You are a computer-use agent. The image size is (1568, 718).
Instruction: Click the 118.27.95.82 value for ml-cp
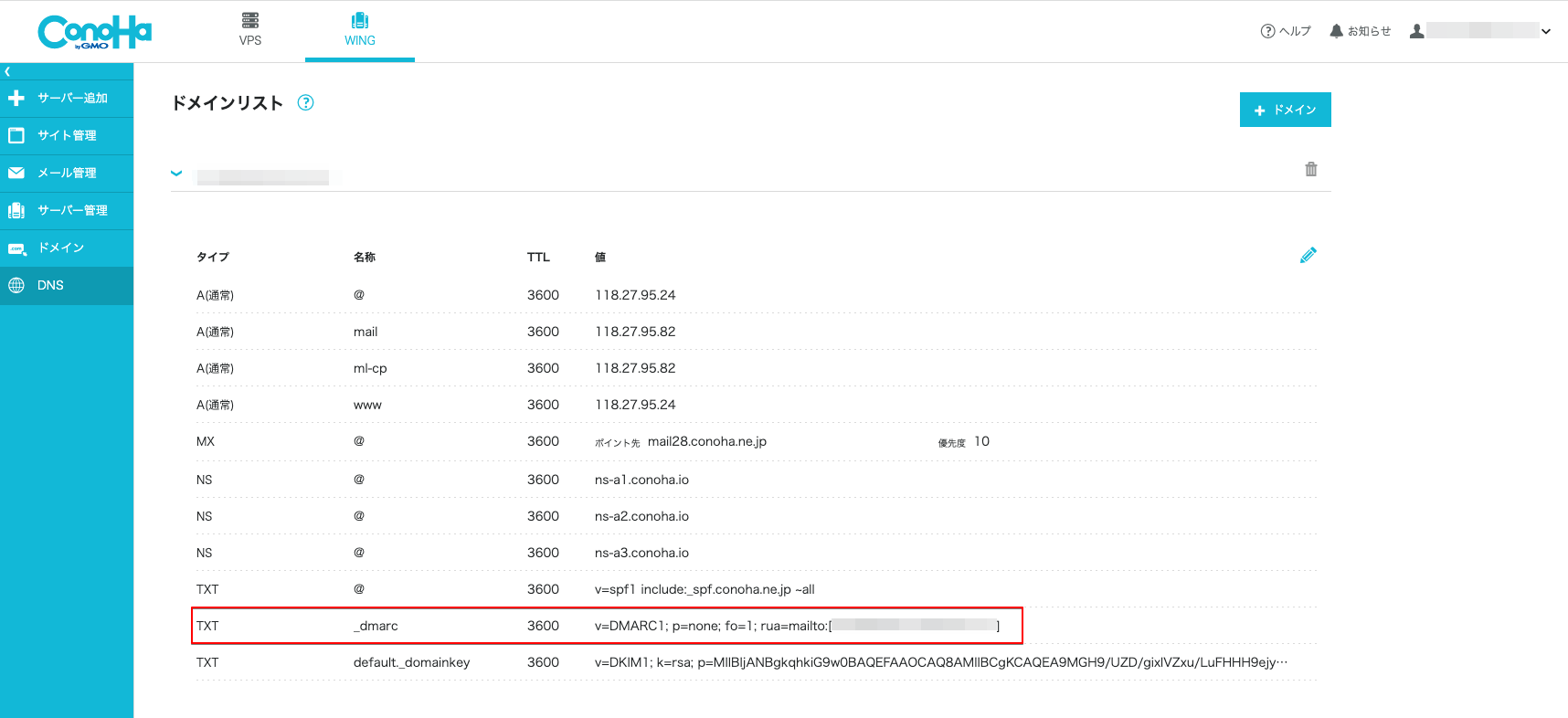click(635, 368)
